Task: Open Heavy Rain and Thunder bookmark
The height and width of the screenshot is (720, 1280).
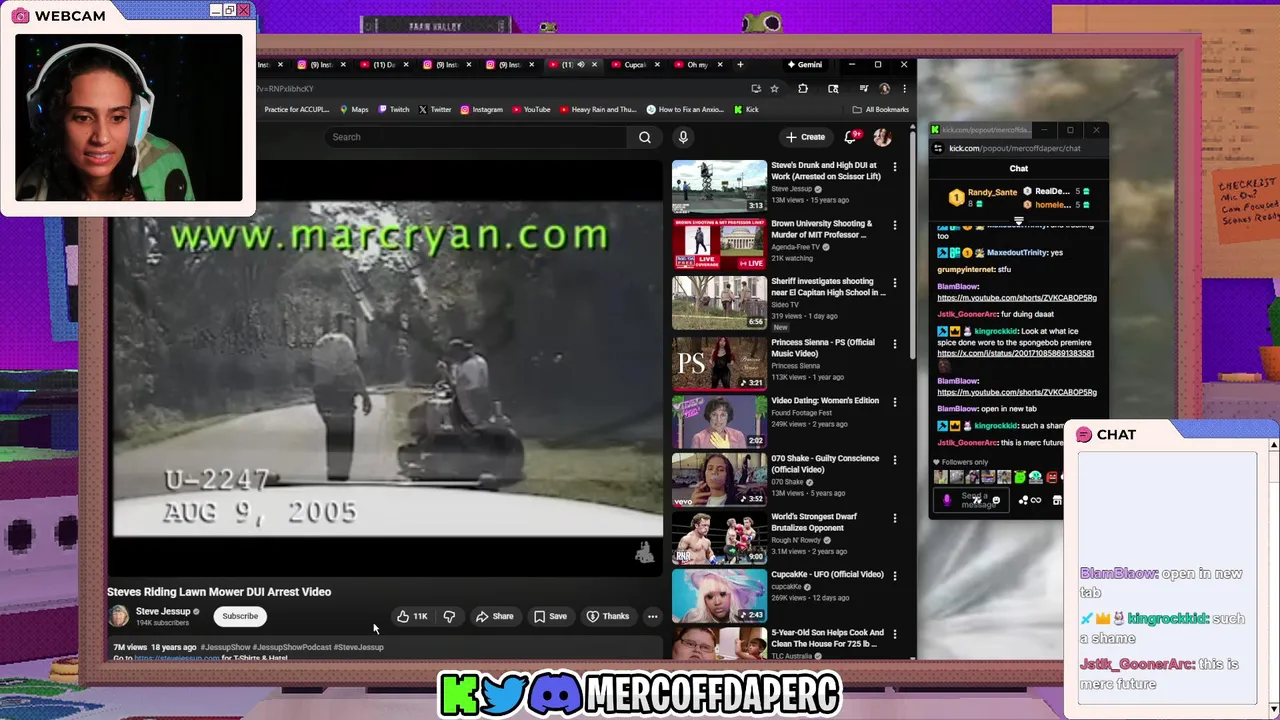Action: coord(598,109)
